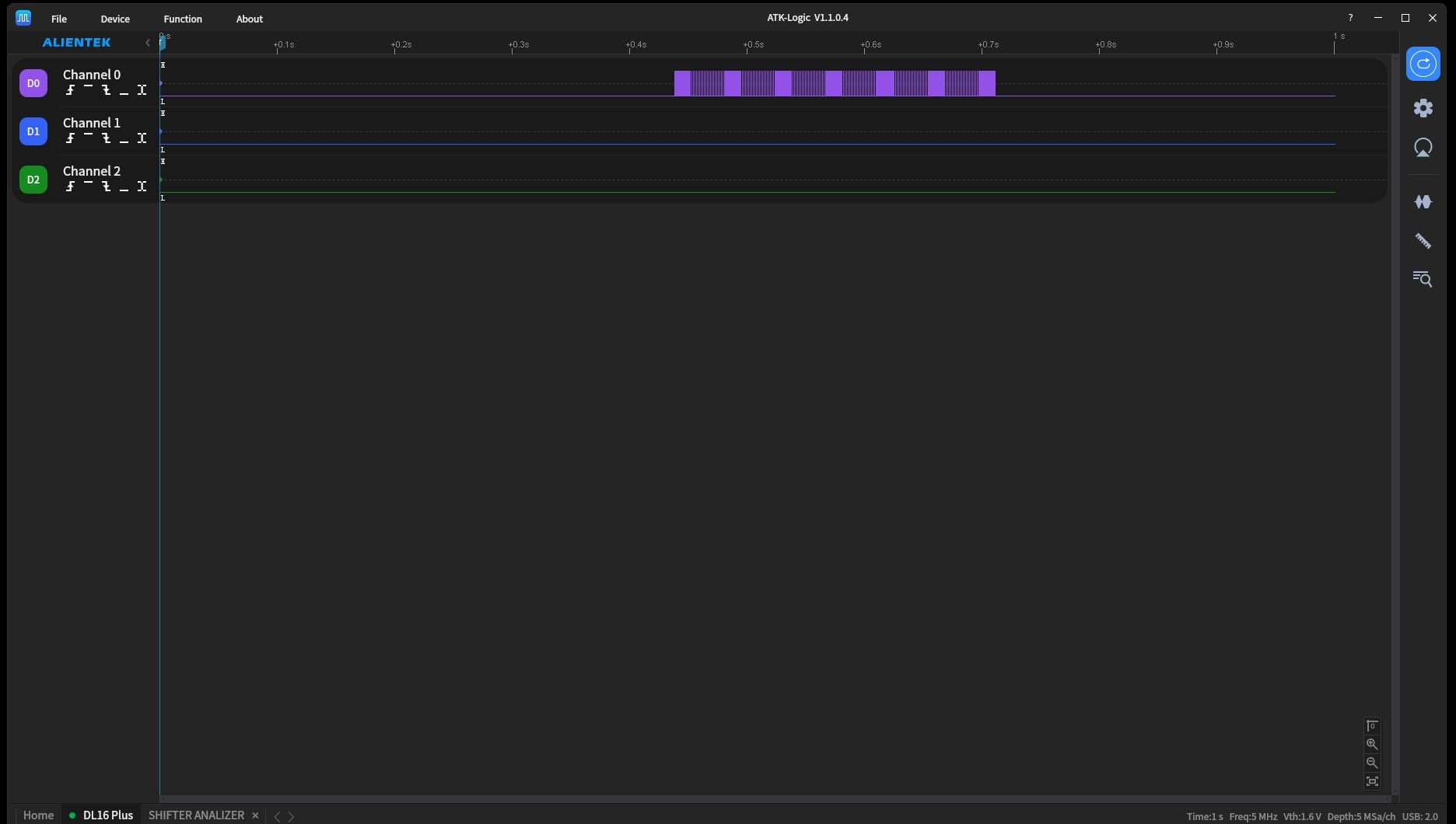
Task: Click the Channel 0 purple signal burst
Action: pyautogui.click(x=835, y=83)
